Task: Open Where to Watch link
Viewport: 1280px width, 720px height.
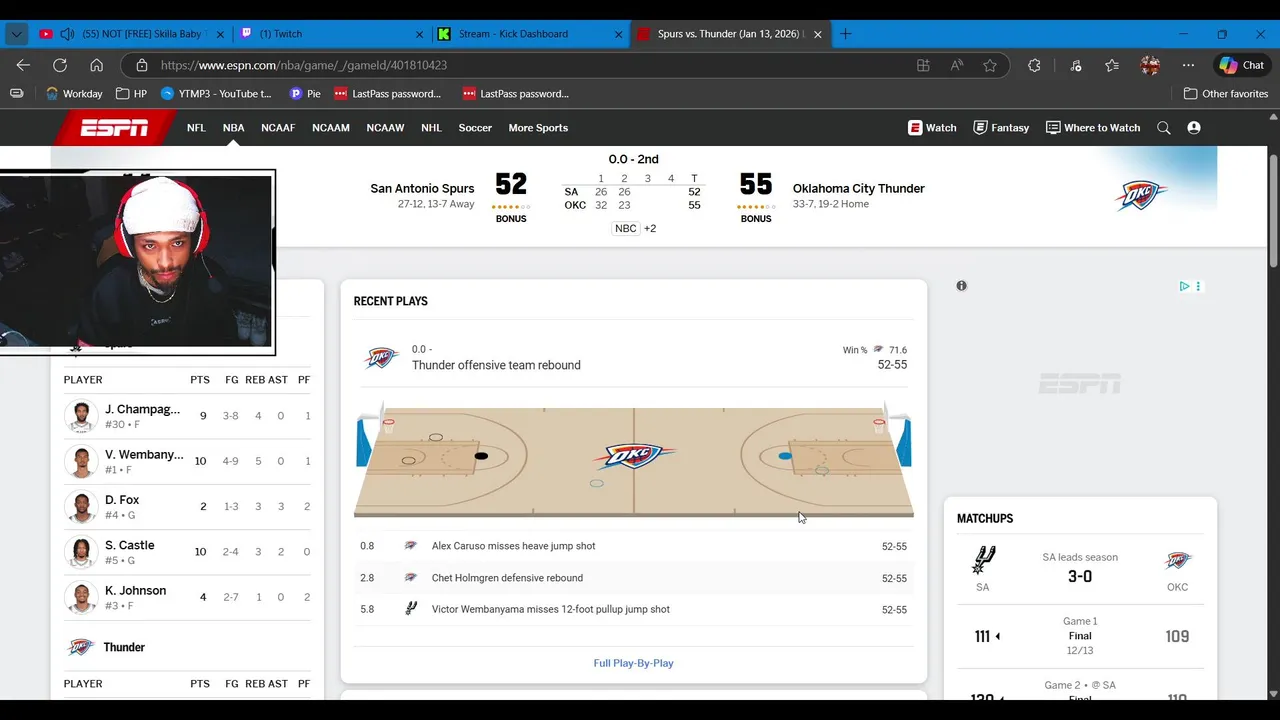Action: tap(1093, 128)
